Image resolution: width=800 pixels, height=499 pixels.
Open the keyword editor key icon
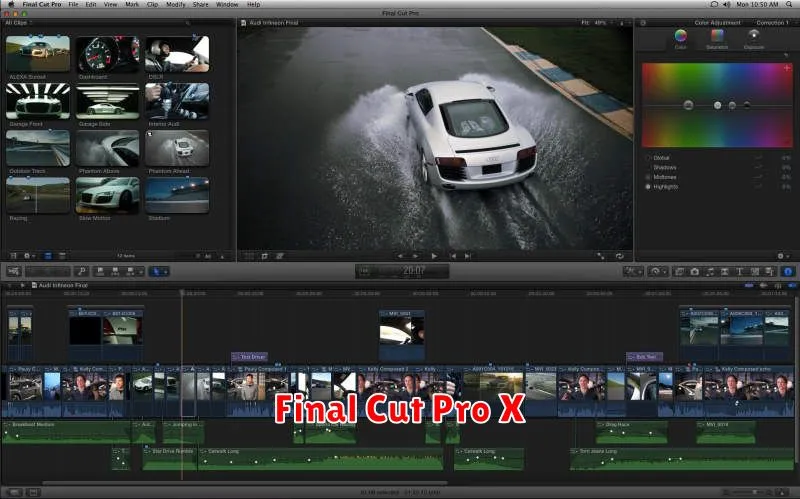(x=81, y=271)
